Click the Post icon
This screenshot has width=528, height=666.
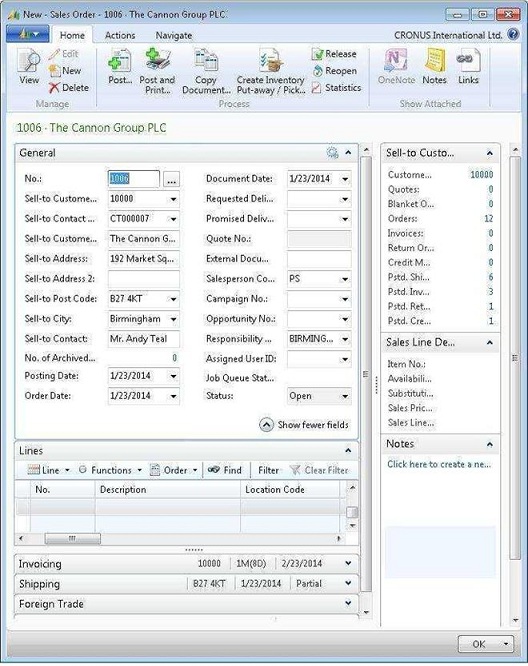[120, 66]
